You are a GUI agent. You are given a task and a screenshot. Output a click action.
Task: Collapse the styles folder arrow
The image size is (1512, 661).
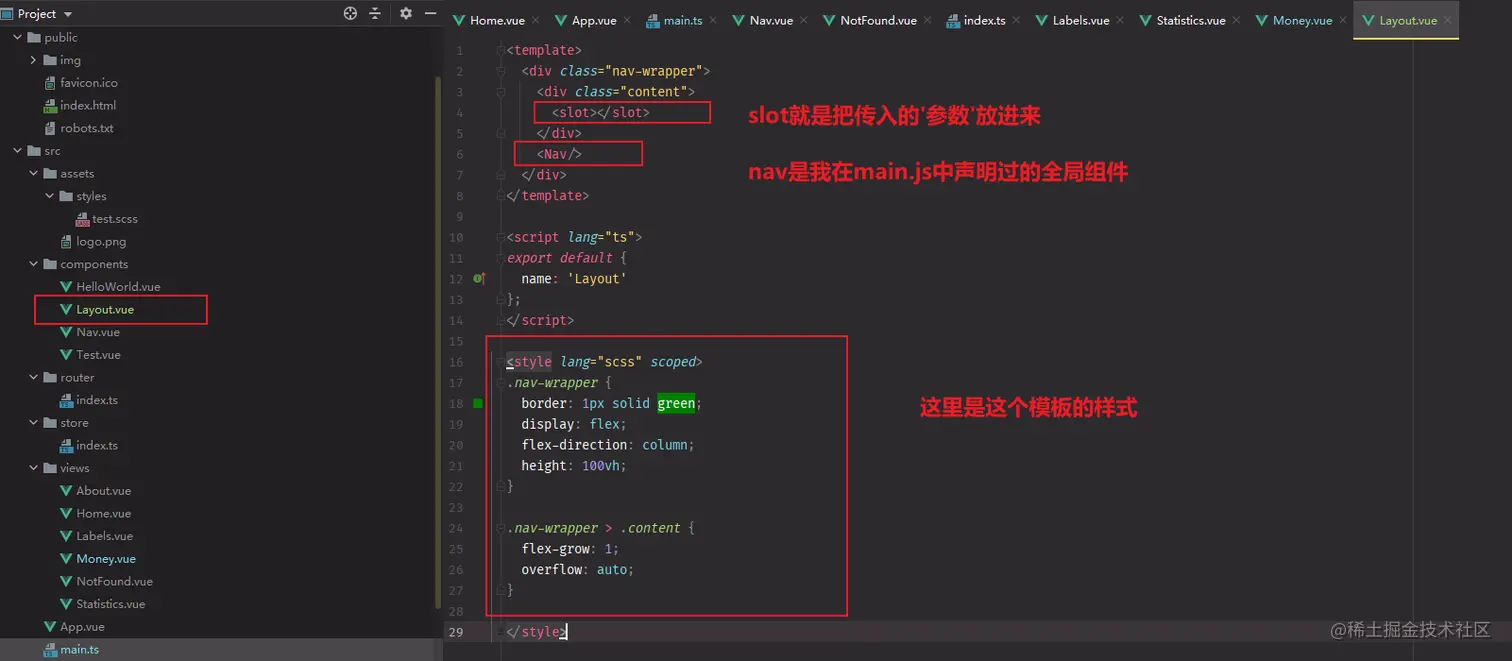tap(49, 196)
